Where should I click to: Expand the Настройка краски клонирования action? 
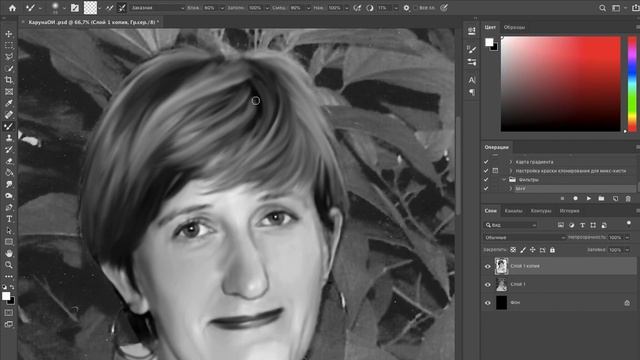point(510,171)
